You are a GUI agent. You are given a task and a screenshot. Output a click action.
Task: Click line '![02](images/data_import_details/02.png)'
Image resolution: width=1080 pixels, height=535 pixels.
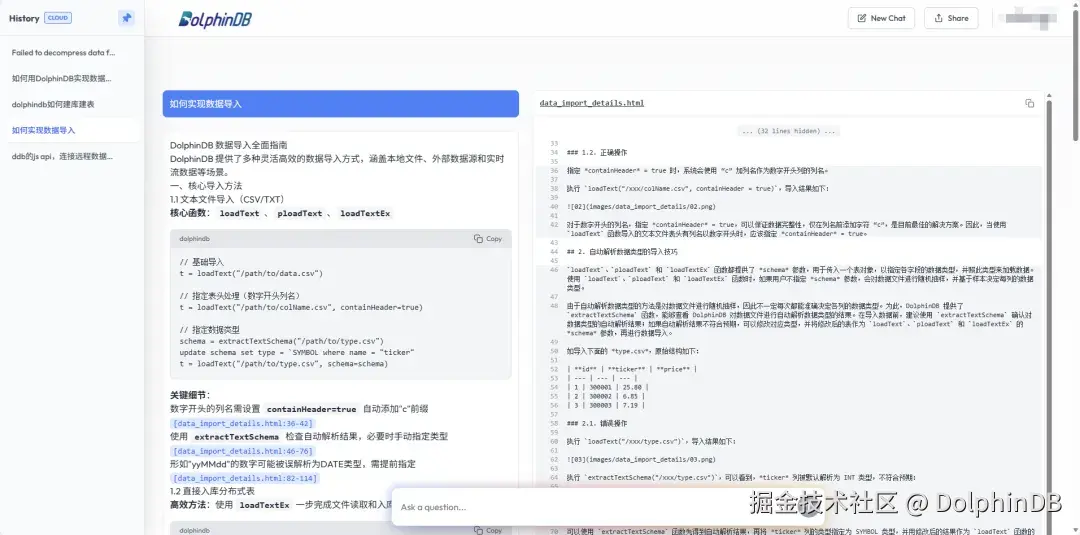point(641,206)
